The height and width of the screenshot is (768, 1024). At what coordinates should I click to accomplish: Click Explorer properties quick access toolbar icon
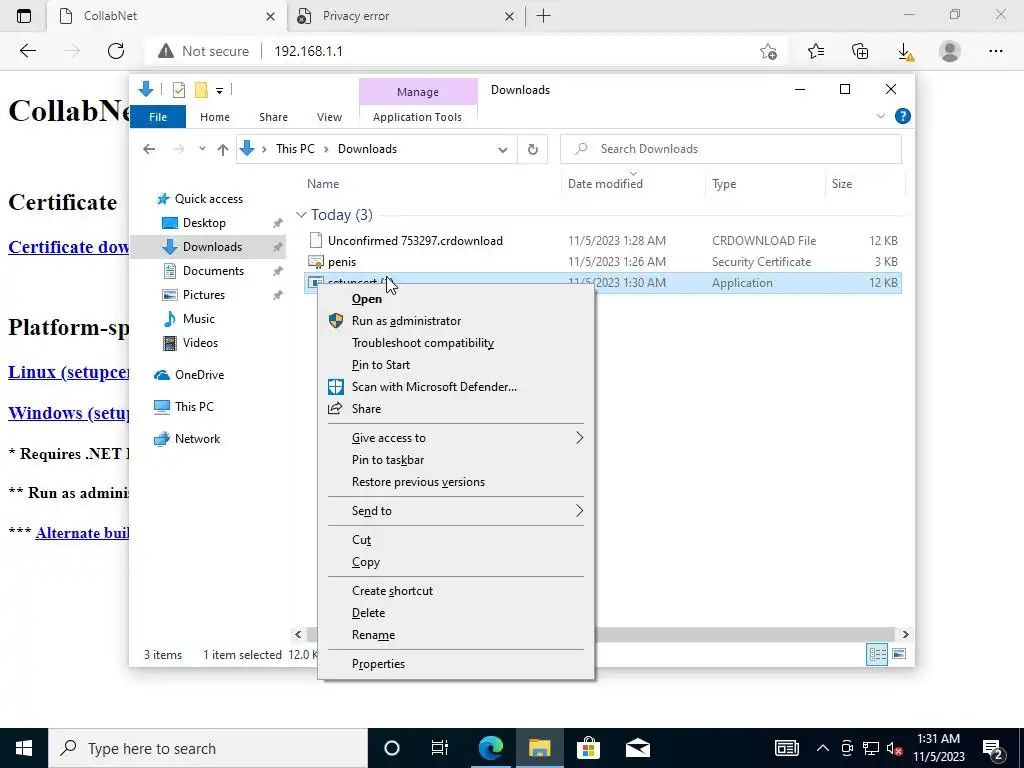point(178,90)
